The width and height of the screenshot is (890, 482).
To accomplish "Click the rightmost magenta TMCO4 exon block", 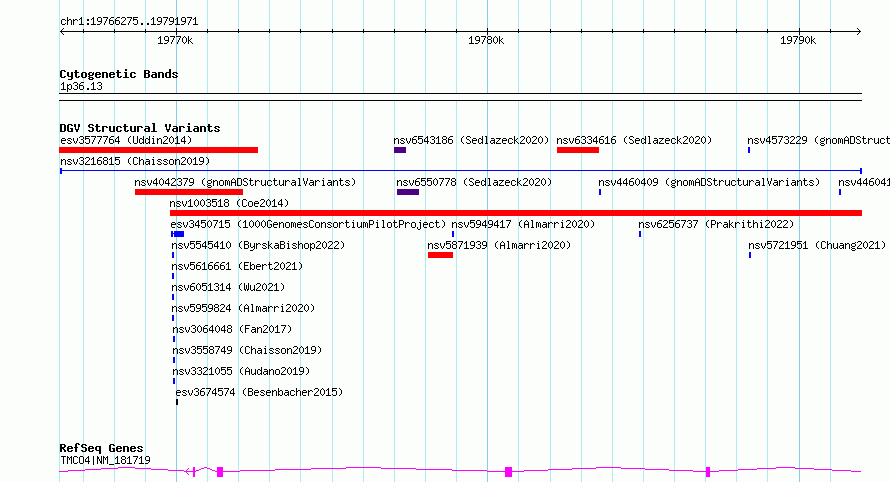I will click(x=708, y=472).
